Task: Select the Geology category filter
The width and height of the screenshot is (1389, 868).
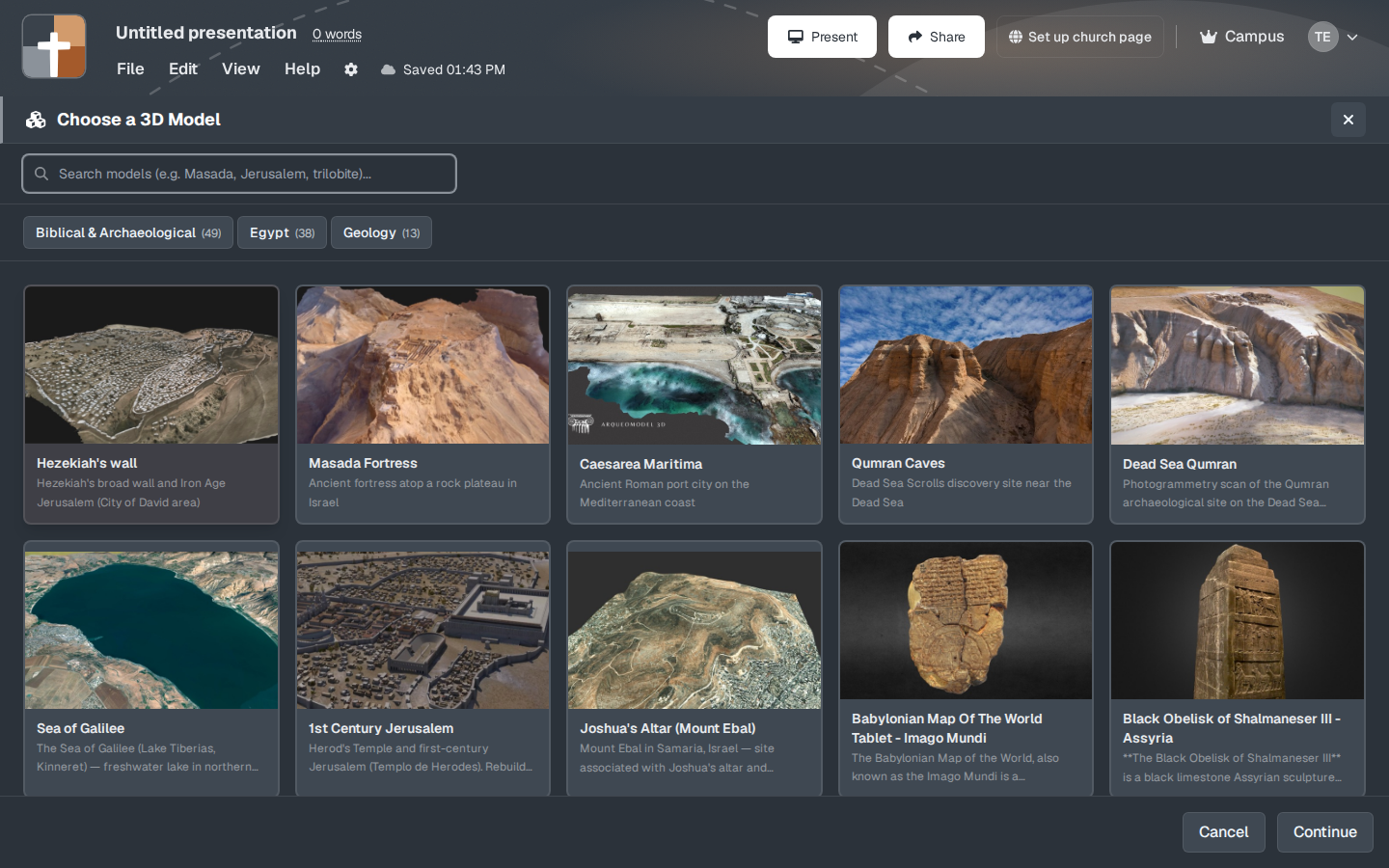Action: (381, 232)
